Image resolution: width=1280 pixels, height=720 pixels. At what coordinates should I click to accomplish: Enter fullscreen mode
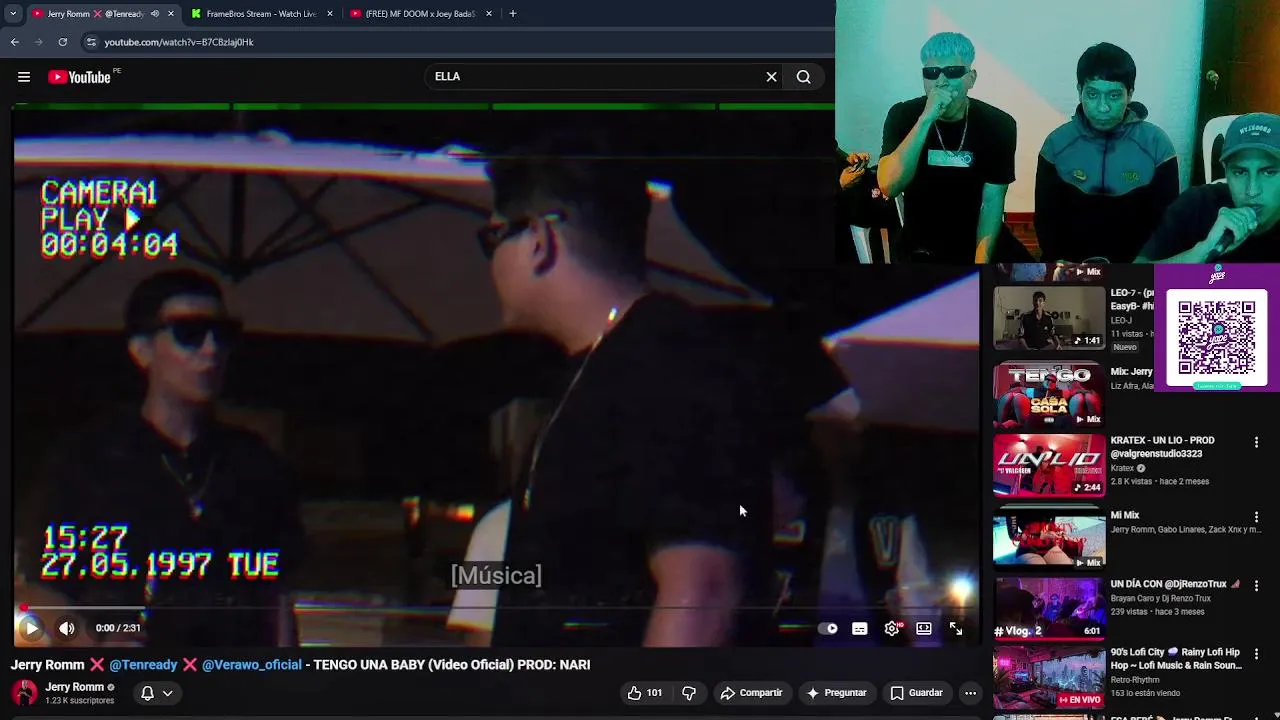tap(956, 629)
